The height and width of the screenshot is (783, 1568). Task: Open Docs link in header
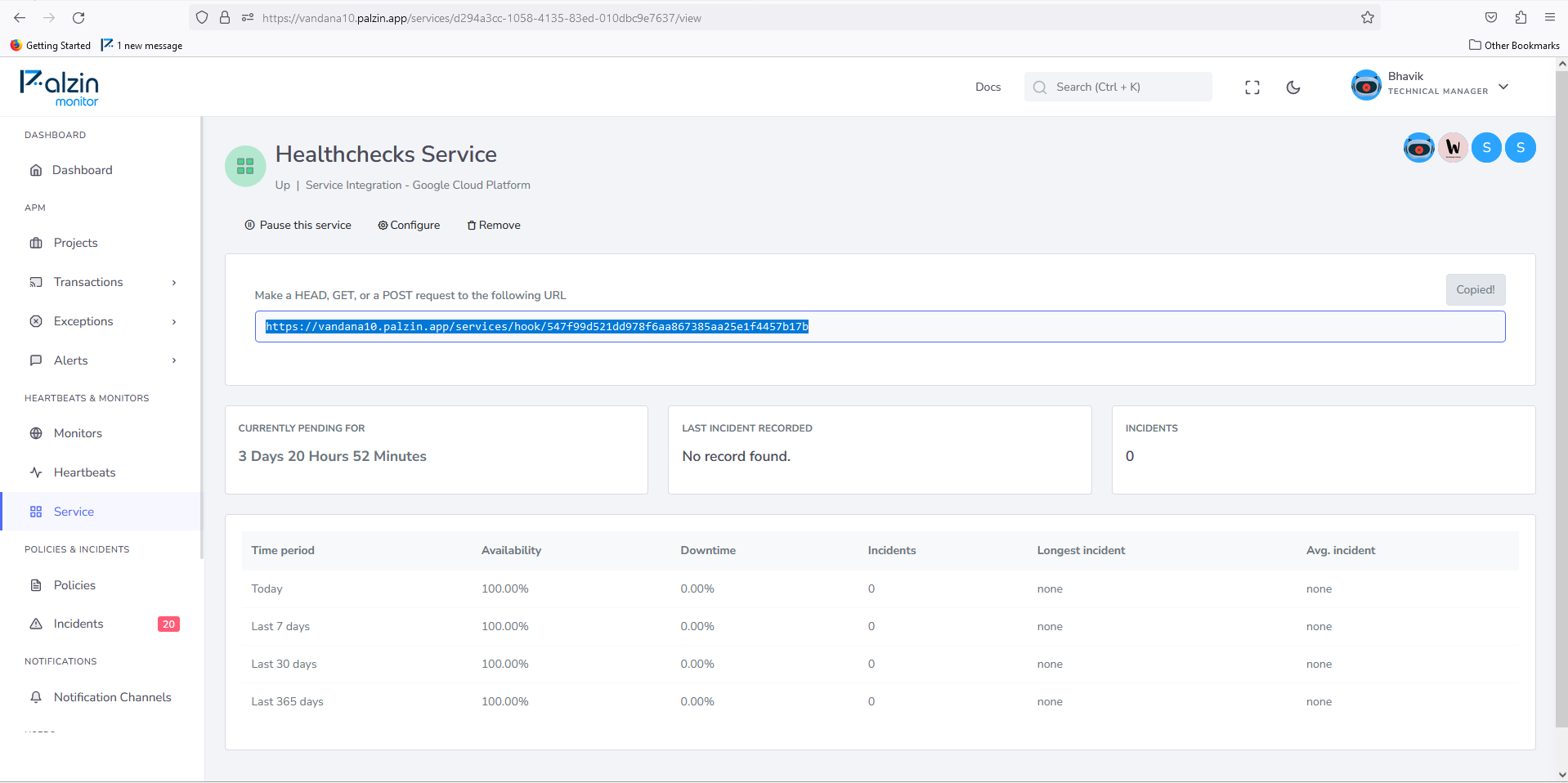click(988, 87)
